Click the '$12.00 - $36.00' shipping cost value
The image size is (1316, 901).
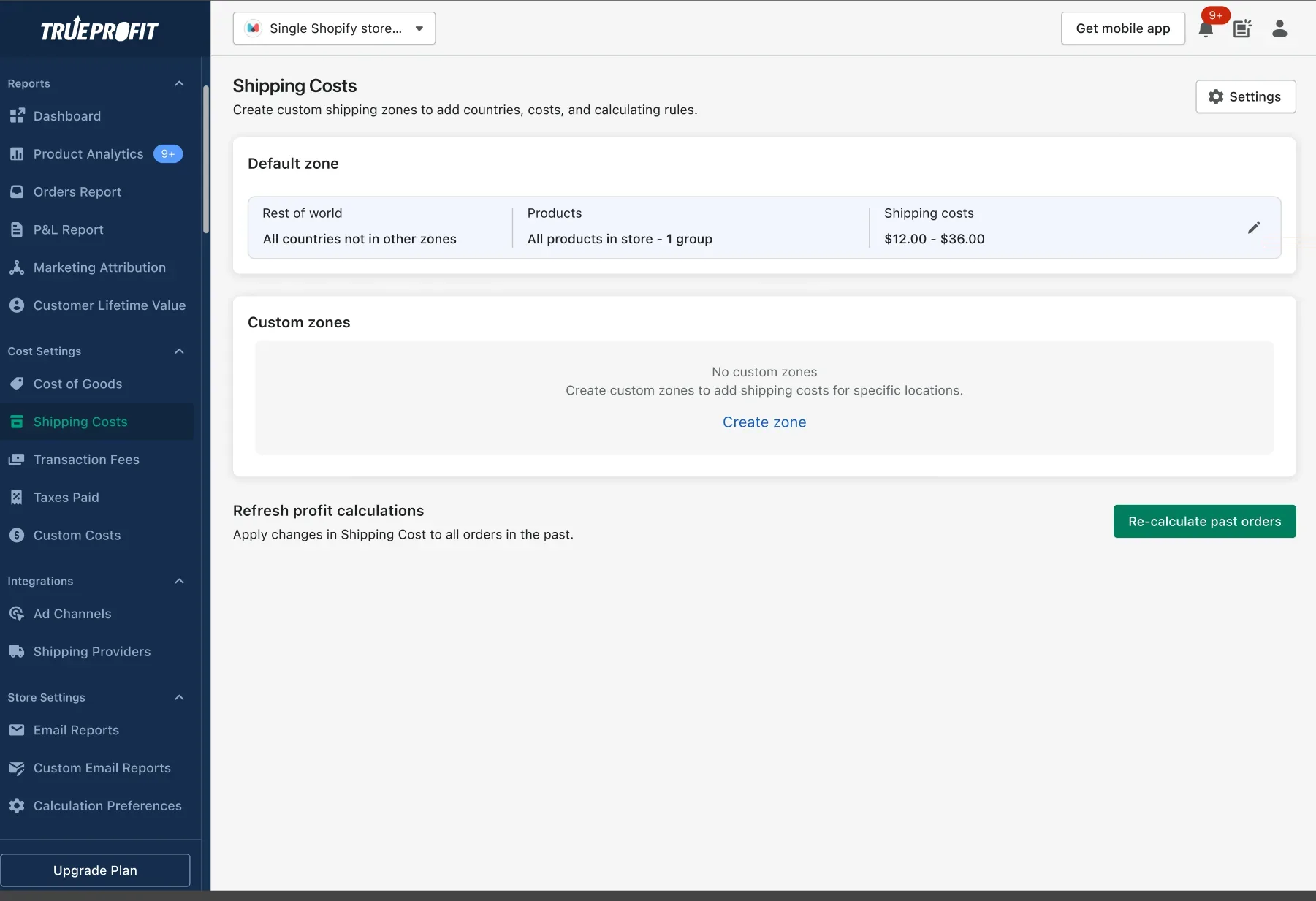coord(934,239)
